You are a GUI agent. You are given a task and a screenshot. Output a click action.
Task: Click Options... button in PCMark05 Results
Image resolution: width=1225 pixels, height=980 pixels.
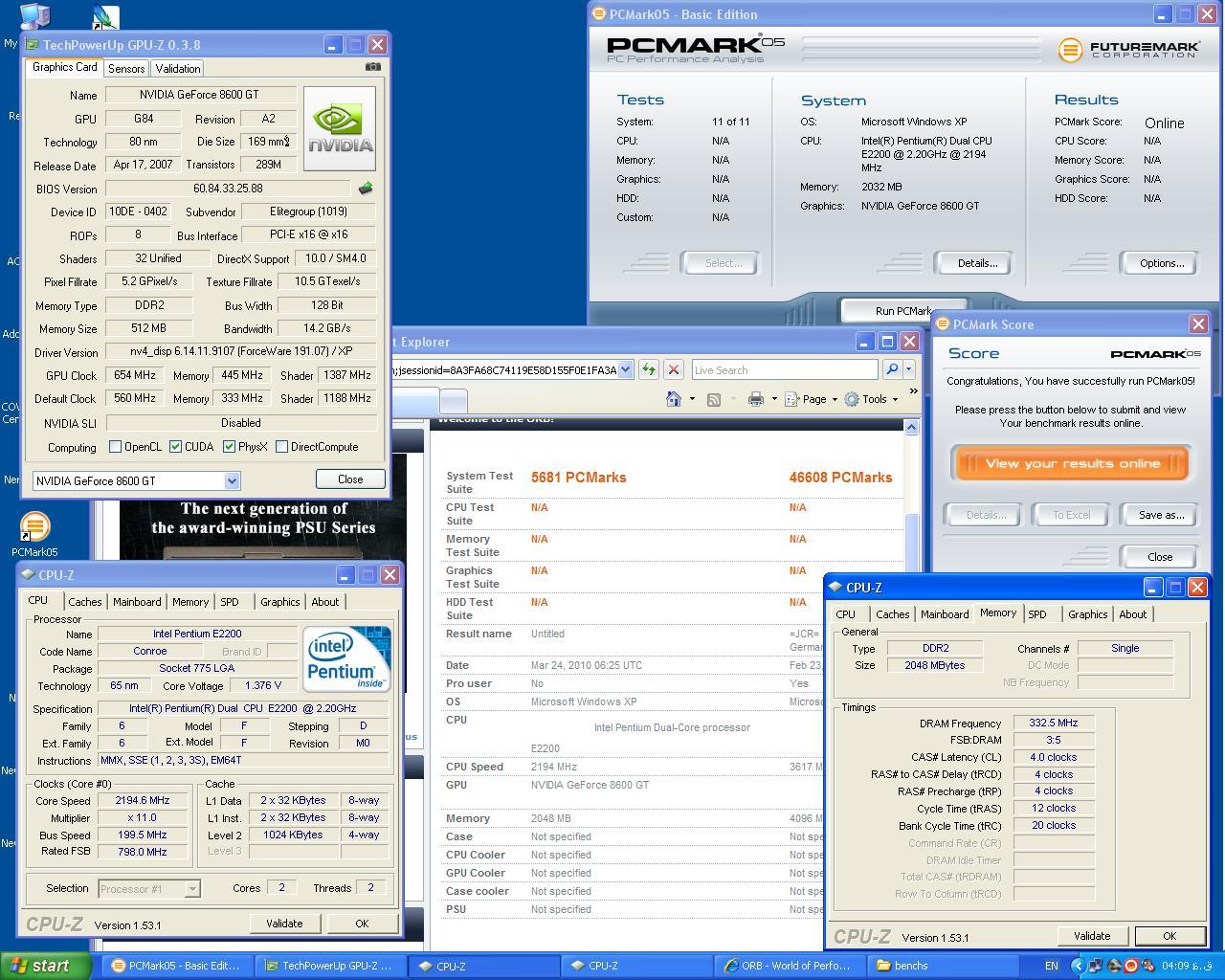click(1162, 263)
